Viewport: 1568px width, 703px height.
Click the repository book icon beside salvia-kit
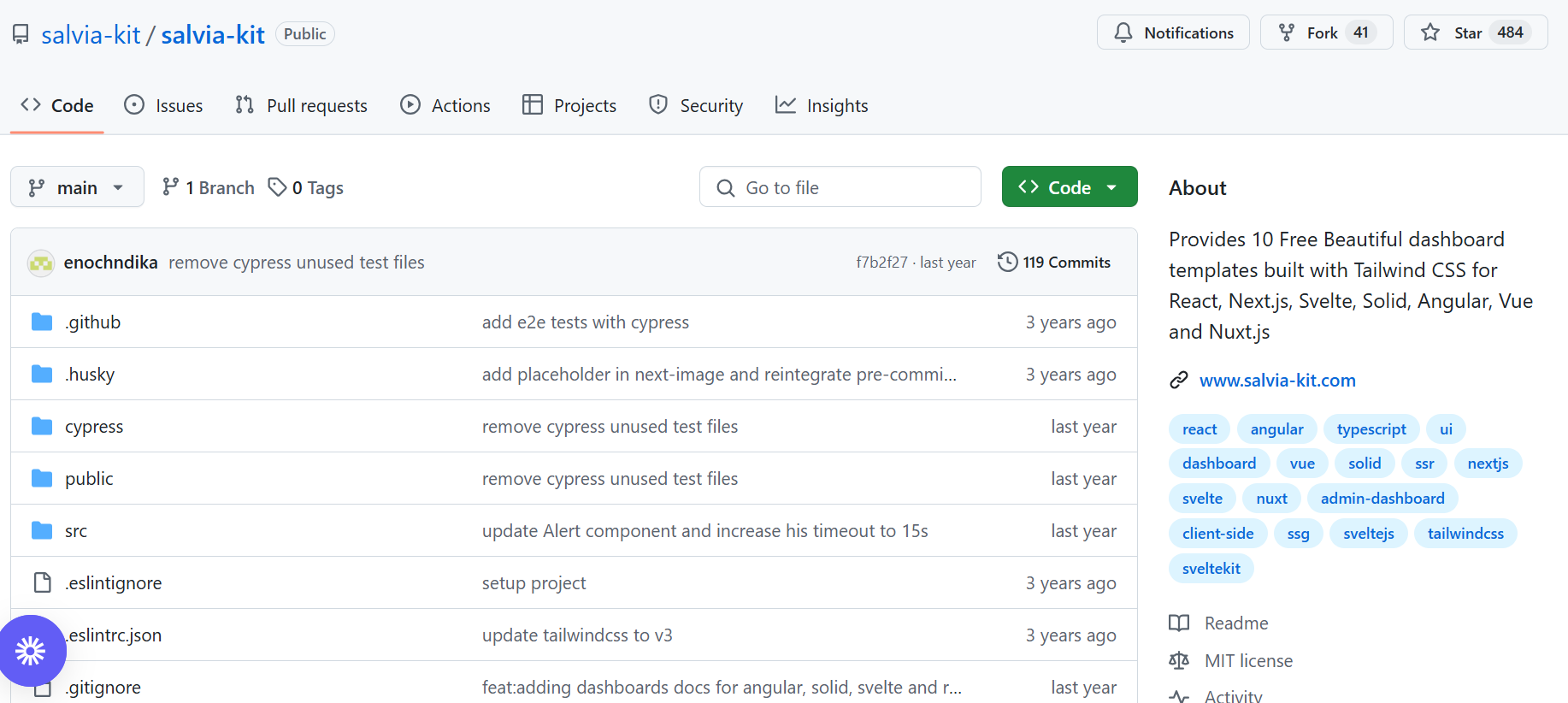[21, 34]
